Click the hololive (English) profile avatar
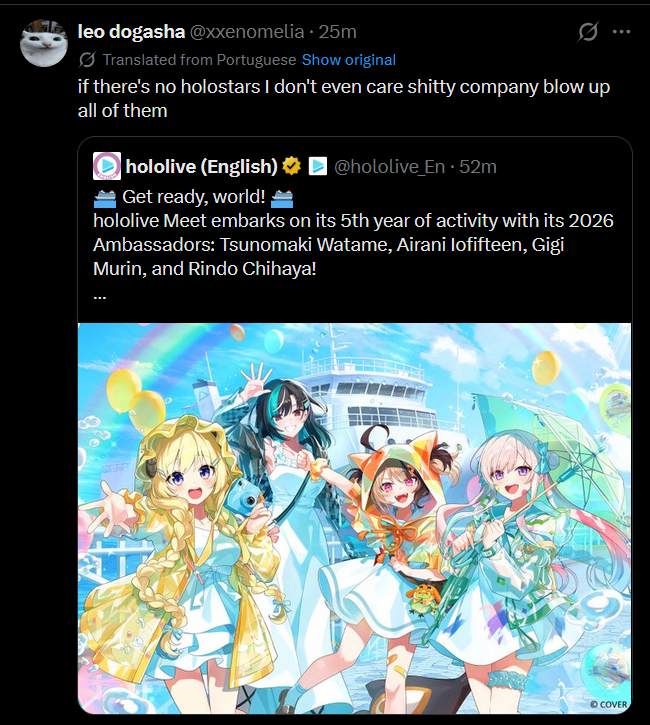Screen dimensions: 650x725 (x=107, y=166)
